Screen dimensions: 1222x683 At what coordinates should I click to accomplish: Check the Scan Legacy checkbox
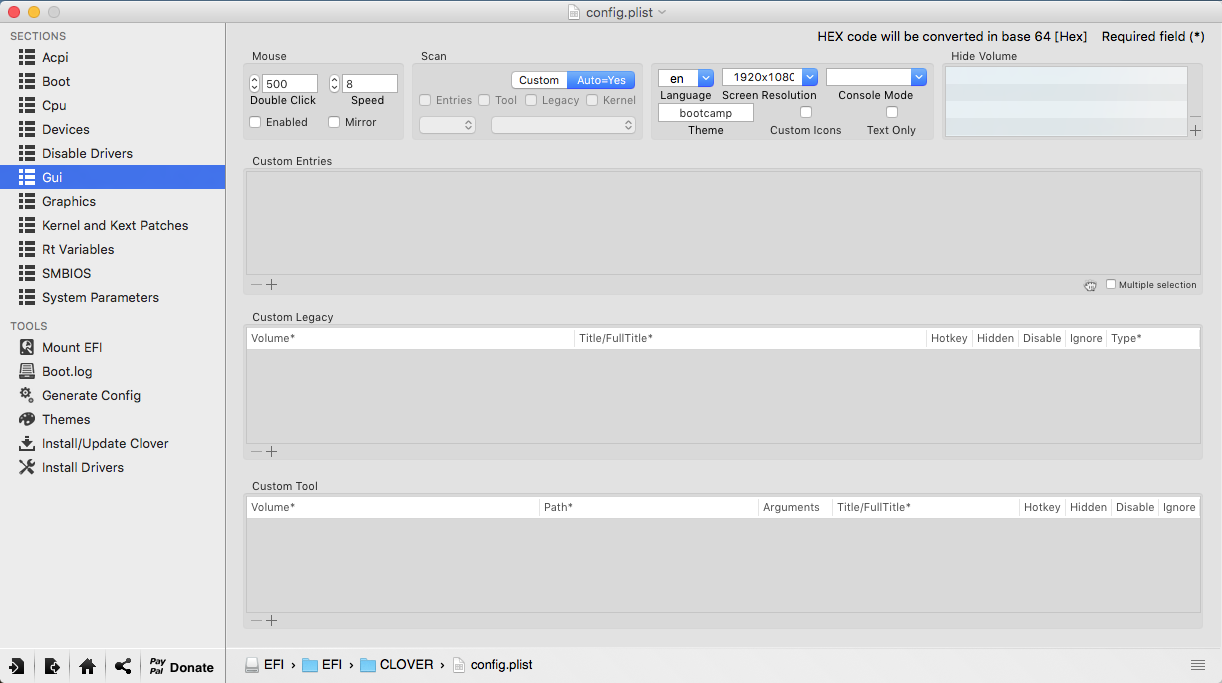pos(531,100)
